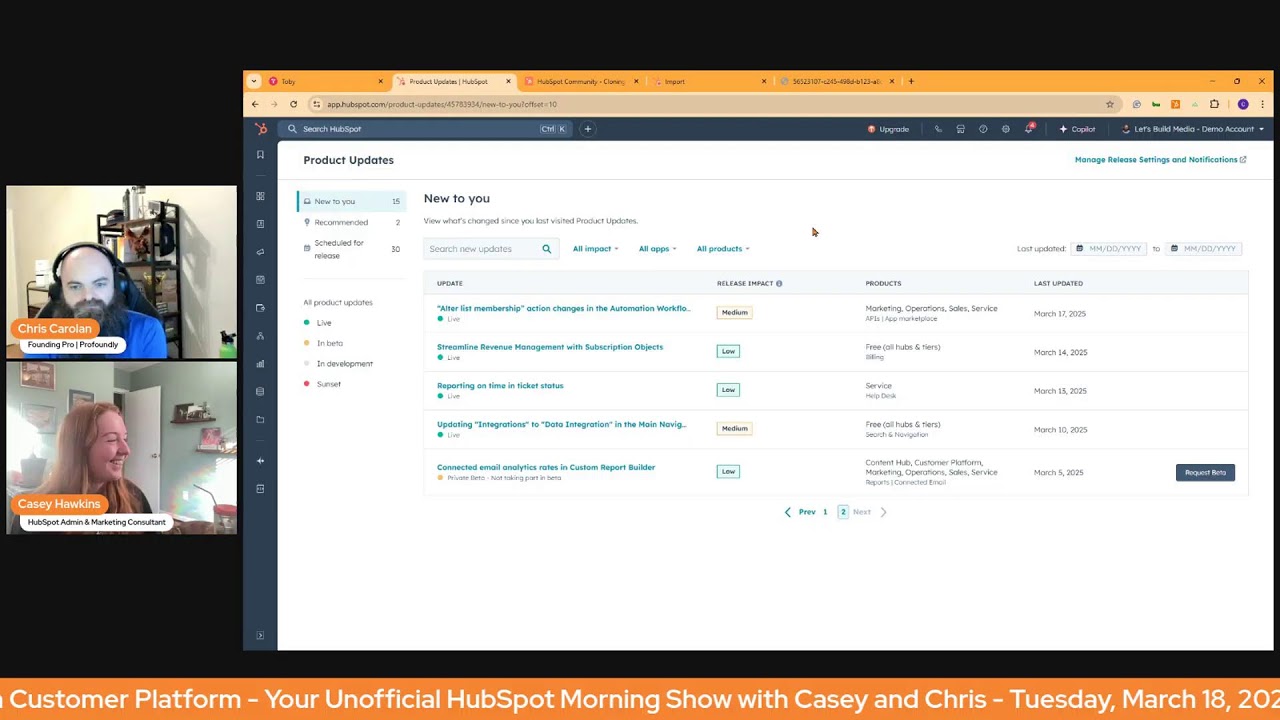Open the Help question mark icon
Screen dimensions: 1280x720
point(983,129)
